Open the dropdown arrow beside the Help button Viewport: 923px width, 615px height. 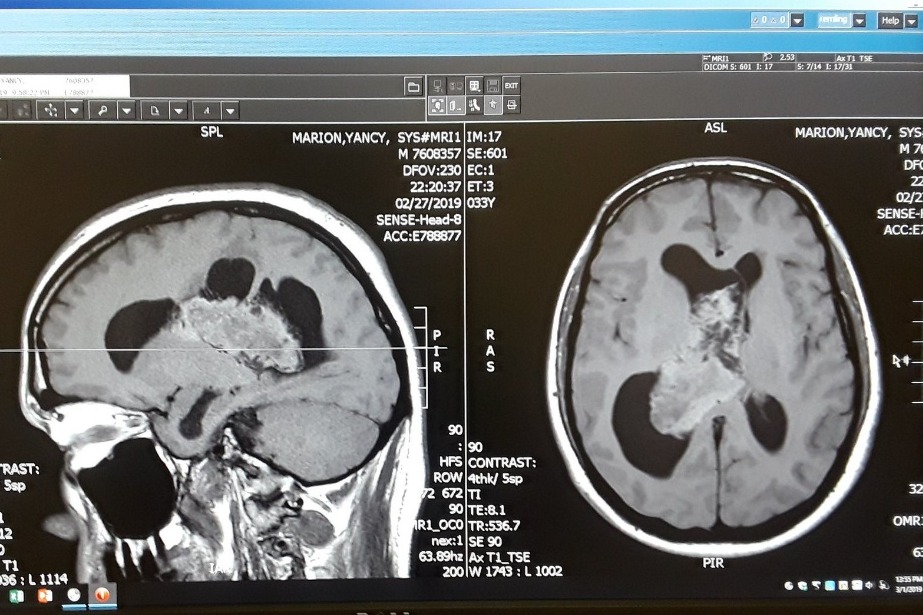point(911,20)
